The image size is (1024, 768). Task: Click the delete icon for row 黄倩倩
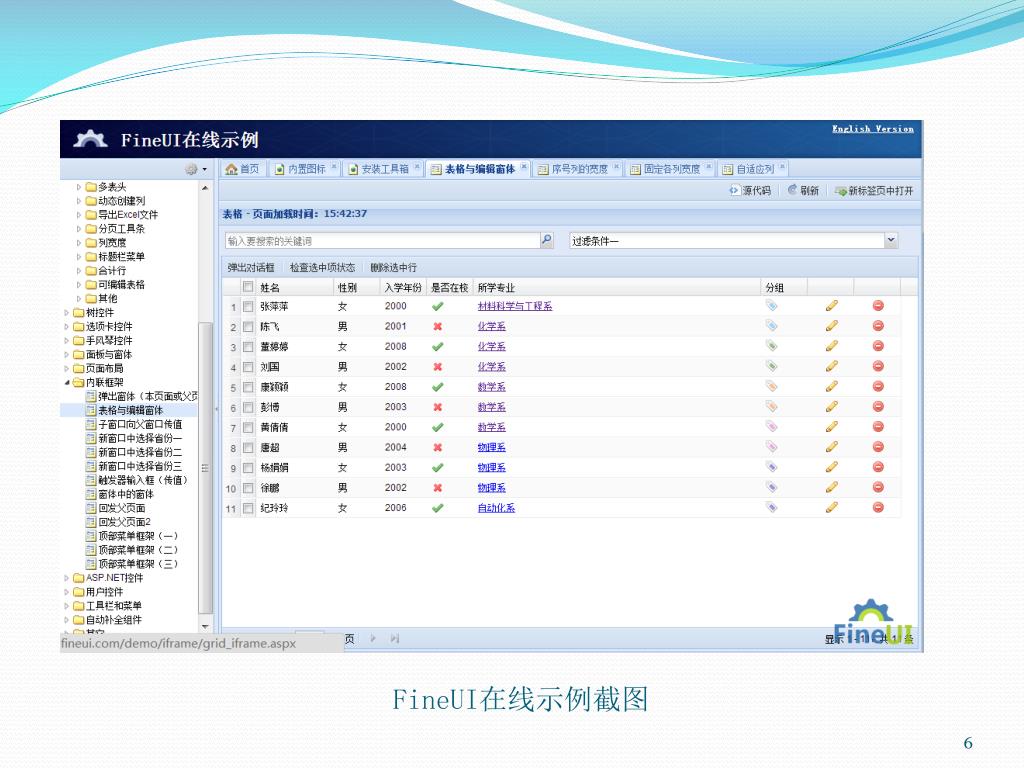click(x=878, y=427)
